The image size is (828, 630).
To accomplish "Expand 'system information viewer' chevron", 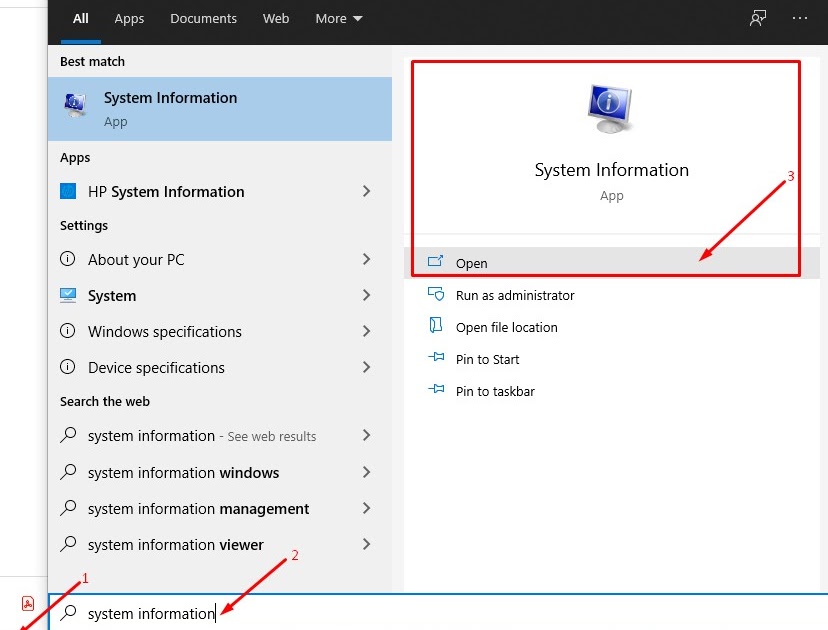I will pos(366,544).
